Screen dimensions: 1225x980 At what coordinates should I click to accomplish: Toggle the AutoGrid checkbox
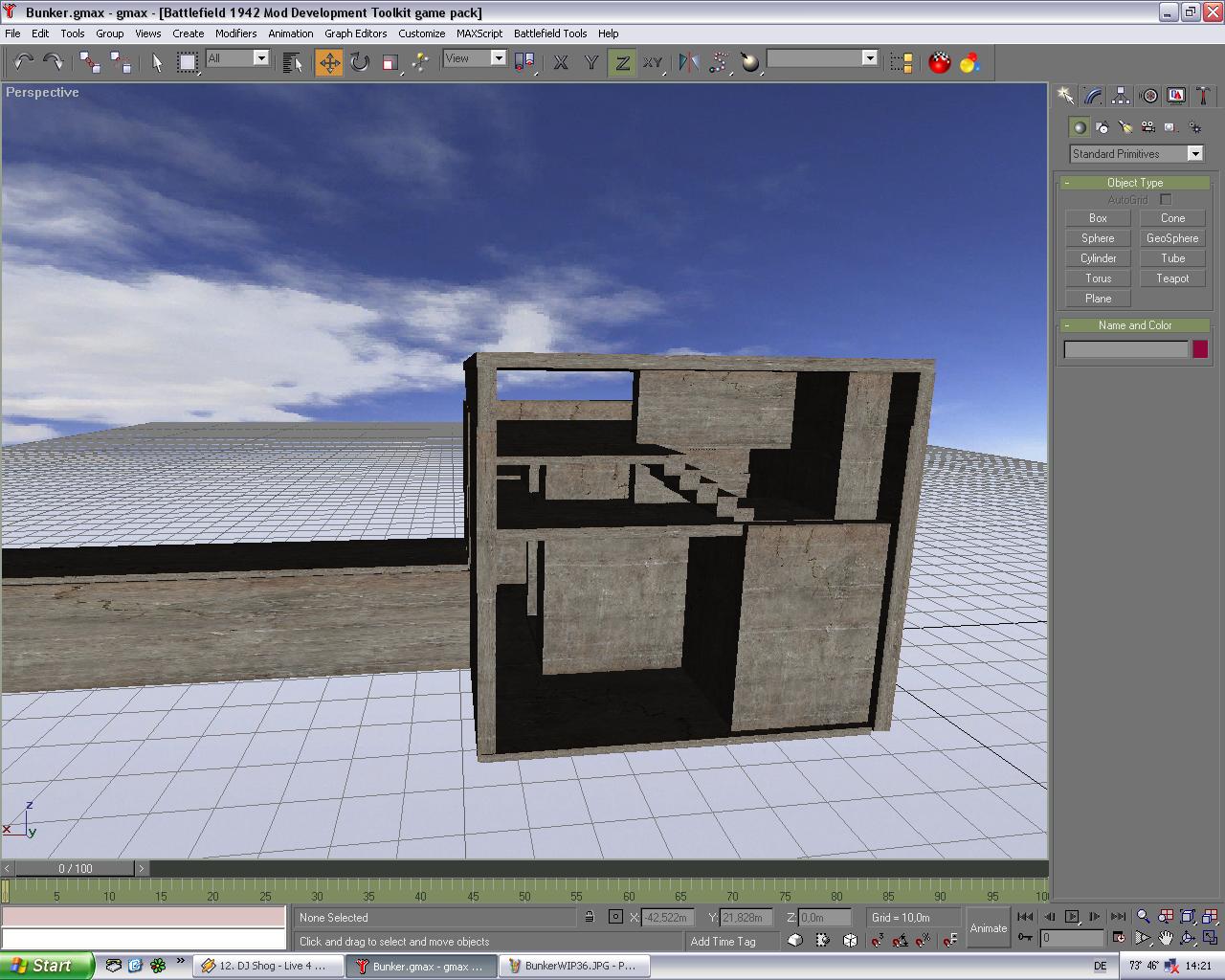pos(1166,199)
